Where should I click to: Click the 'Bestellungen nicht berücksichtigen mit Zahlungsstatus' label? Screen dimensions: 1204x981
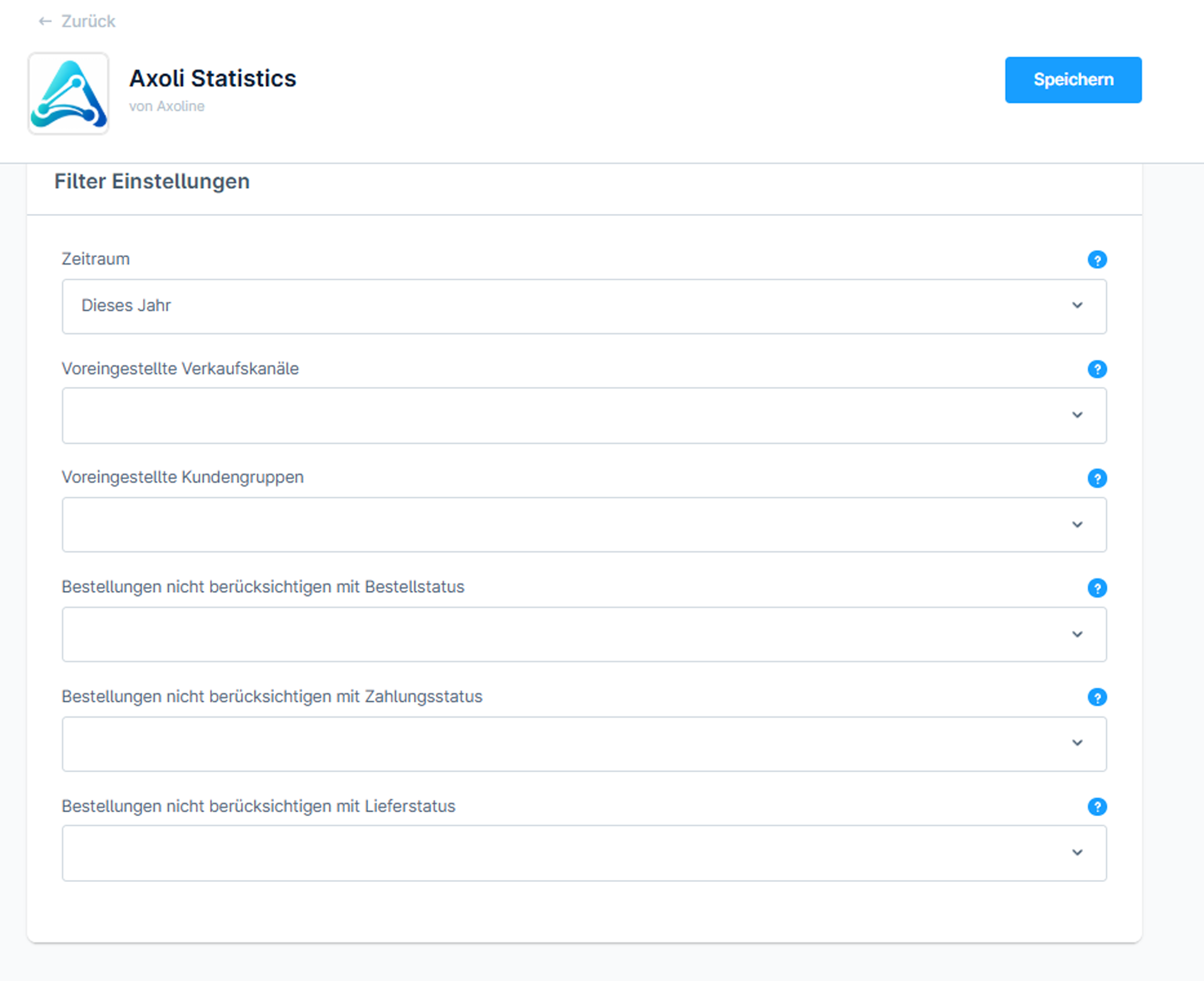coord(272,697)
